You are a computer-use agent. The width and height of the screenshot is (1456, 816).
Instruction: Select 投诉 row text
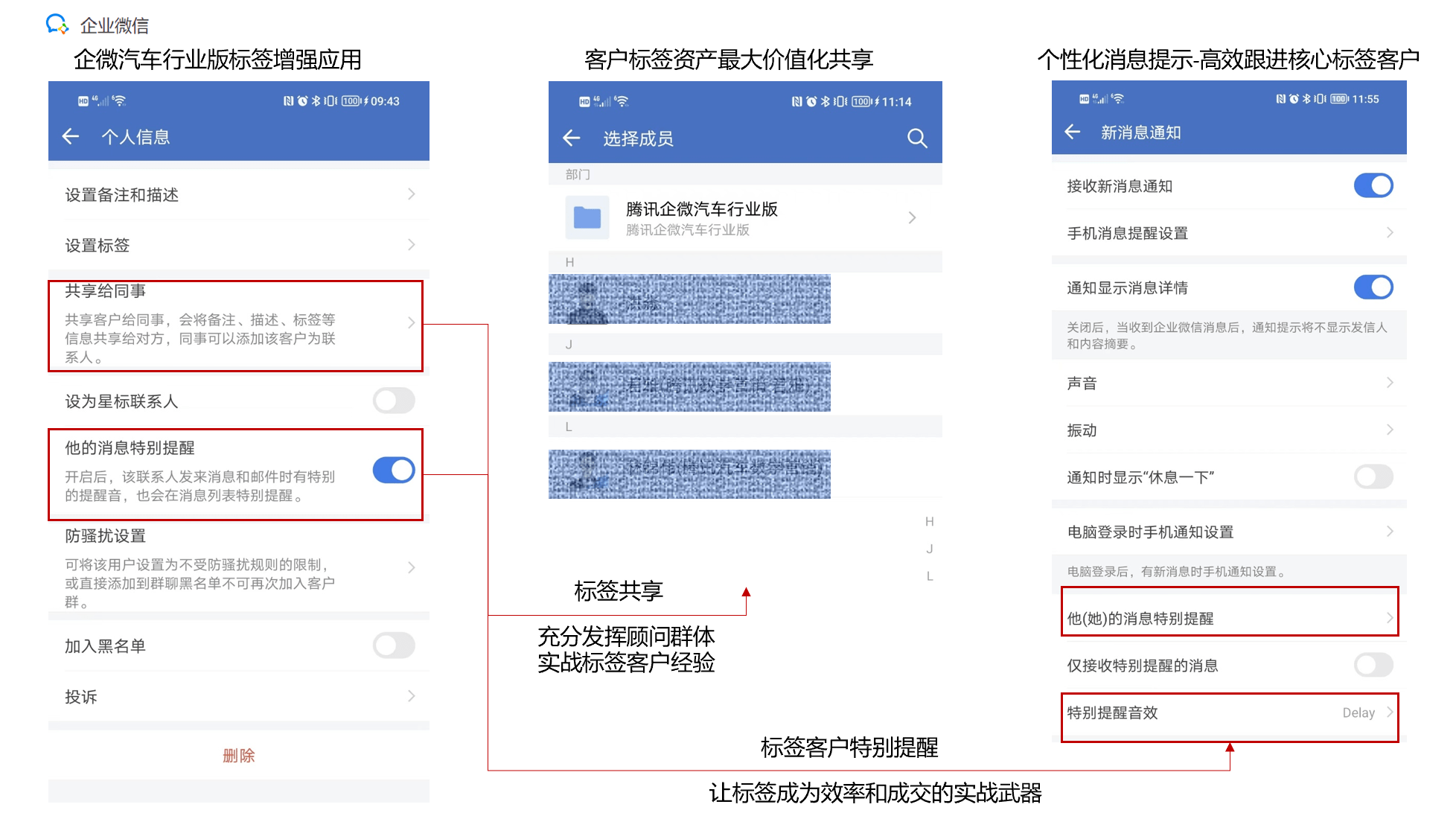tap(80, 696)
